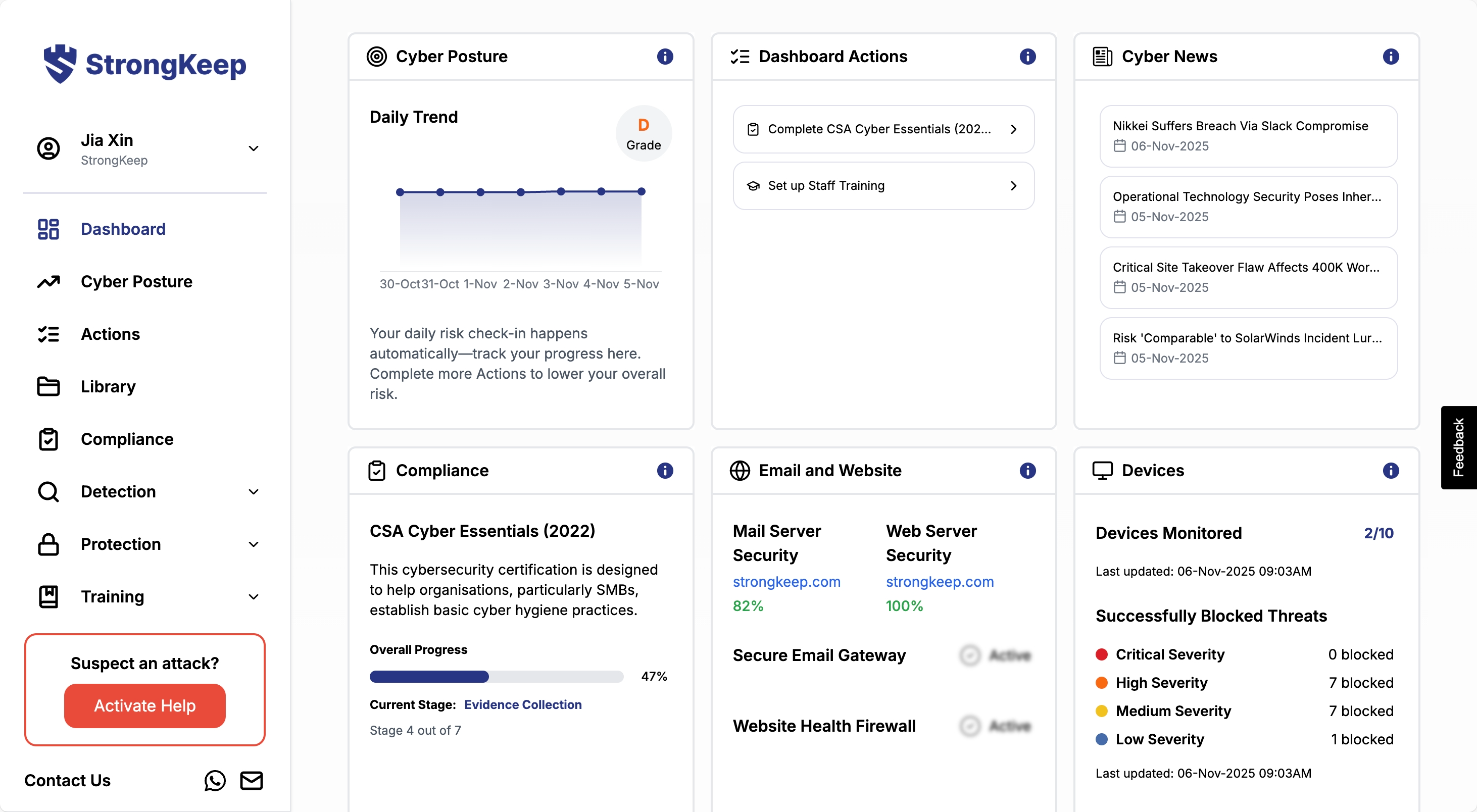Expand the Protection submenu chevron
The width and height of the screenshot is (1477, 812).
pos(254,544)
